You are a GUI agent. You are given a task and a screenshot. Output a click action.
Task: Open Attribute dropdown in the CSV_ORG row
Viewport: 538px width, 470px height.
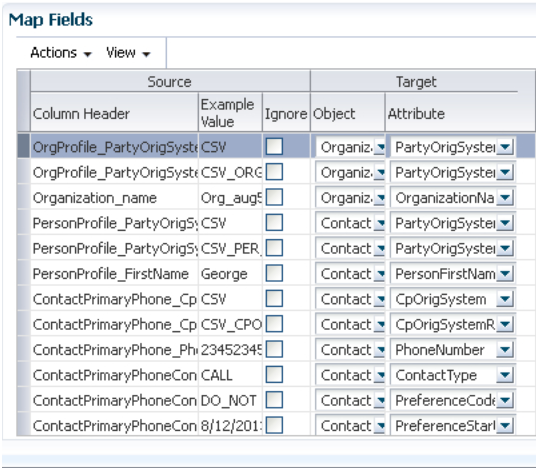pyautogui.click(x=505, y=172)
